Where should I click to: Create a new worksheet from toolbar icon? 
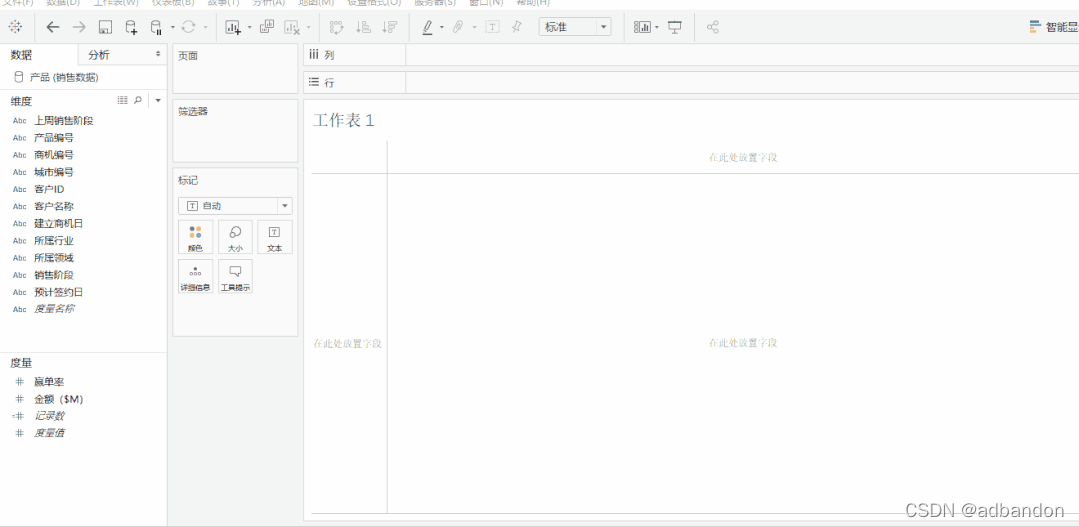tap(233, 28)
